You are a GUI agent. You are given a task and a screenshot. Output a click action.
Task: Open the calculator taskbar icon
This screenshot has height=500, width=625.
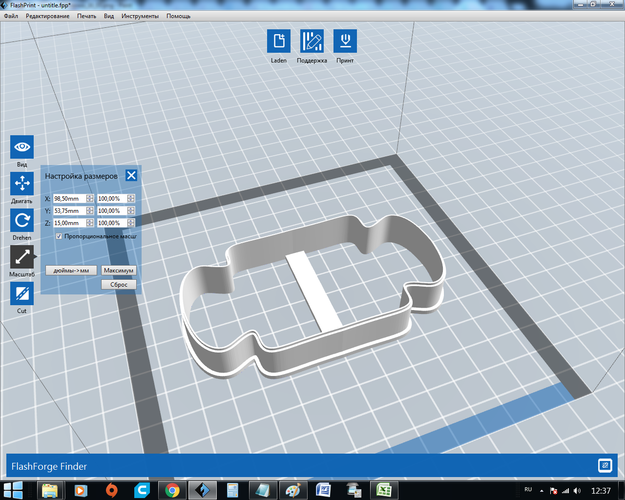[232, 490]
